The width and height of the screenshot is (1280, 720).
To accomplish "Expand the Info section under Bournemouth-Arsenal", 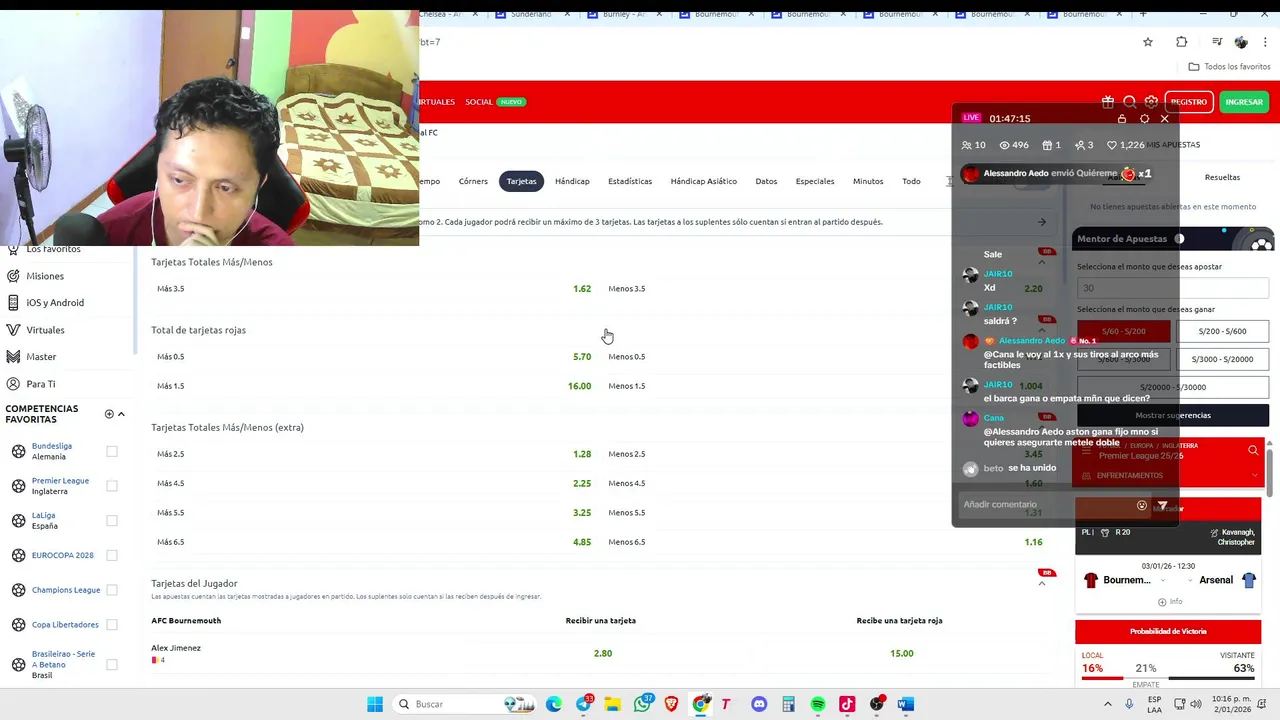I will coord(1169,602).
